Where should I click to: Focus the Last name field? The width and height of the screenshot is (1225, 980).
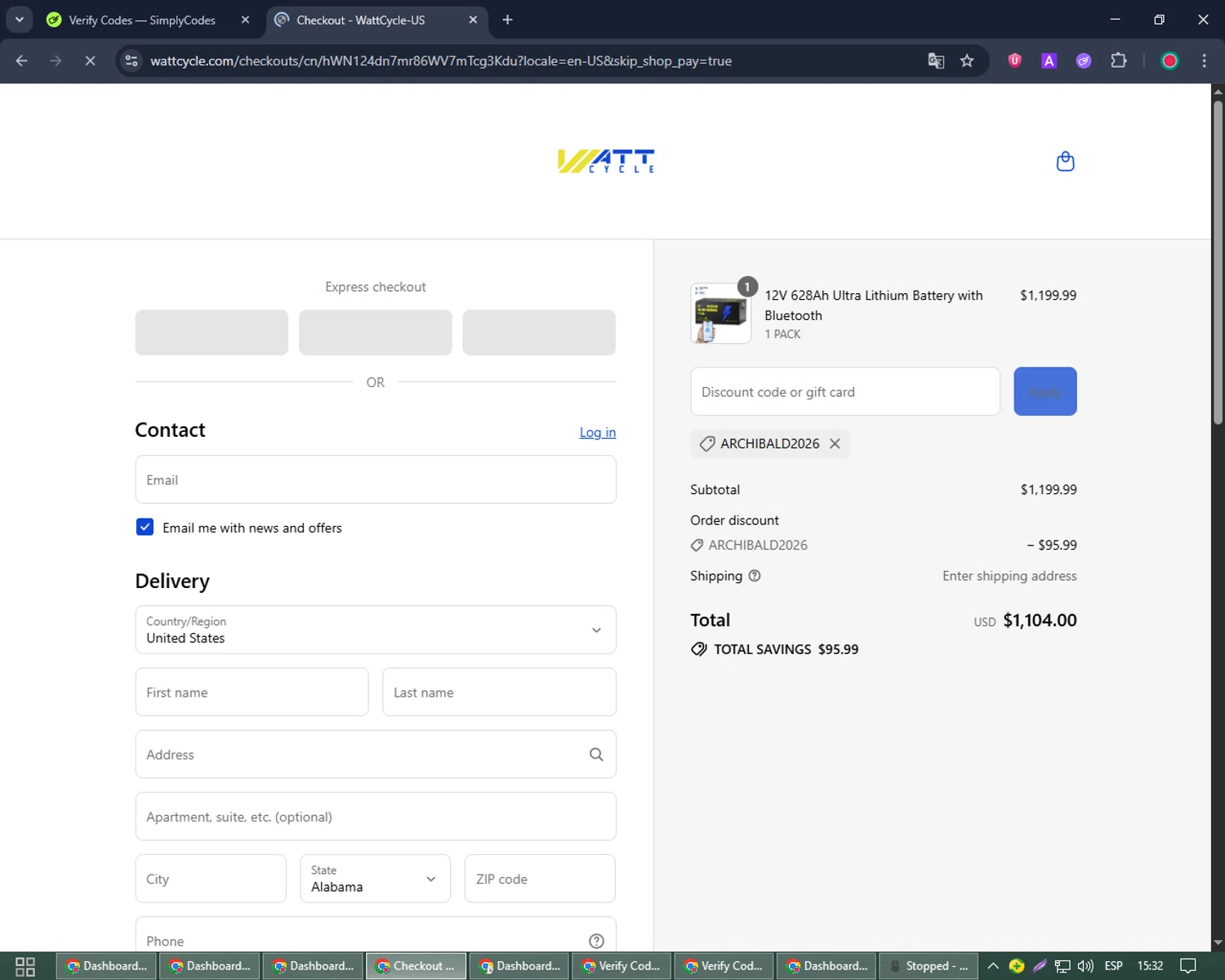[x=499, y=692]
